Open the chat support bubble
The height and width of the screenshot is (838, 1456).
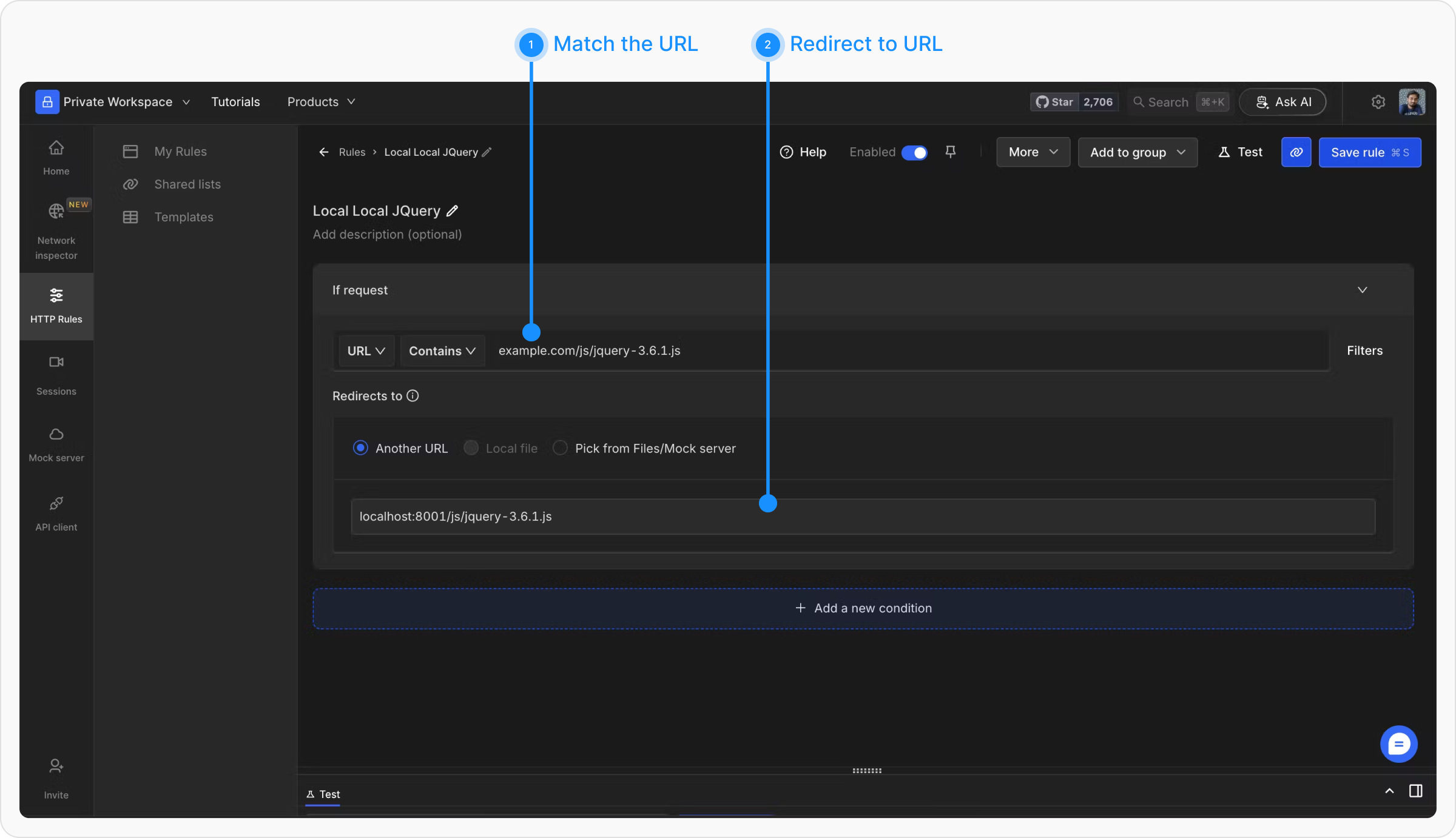pos(1398,744)
